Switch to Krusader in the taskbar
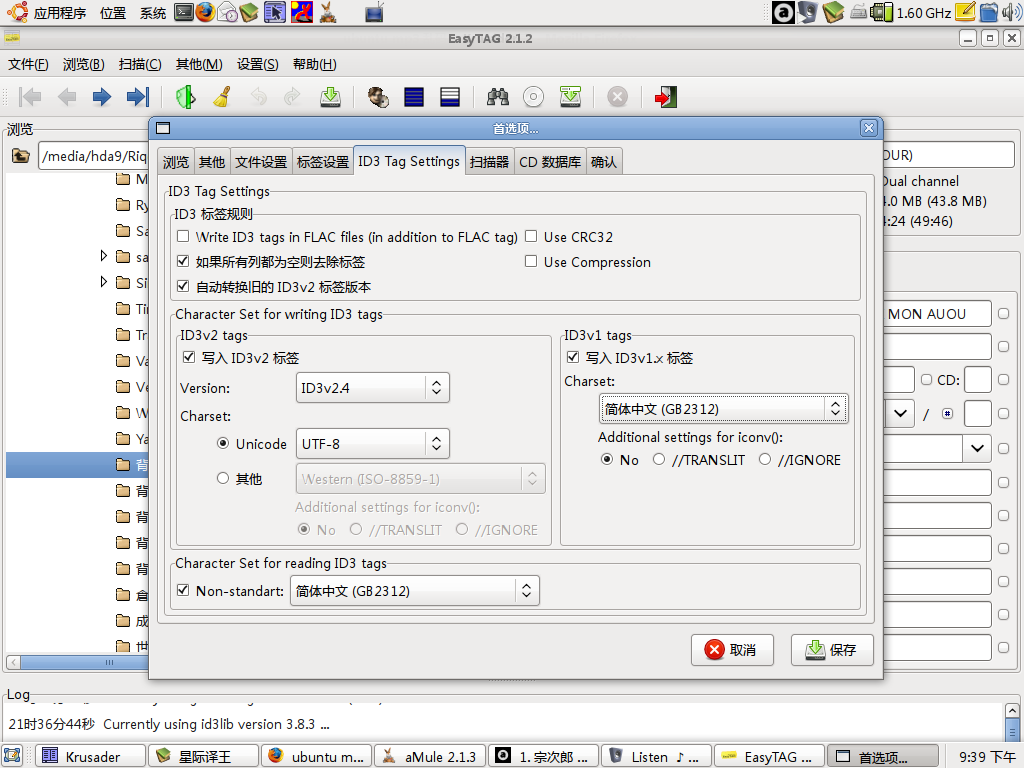 click(x=89, y=756)
